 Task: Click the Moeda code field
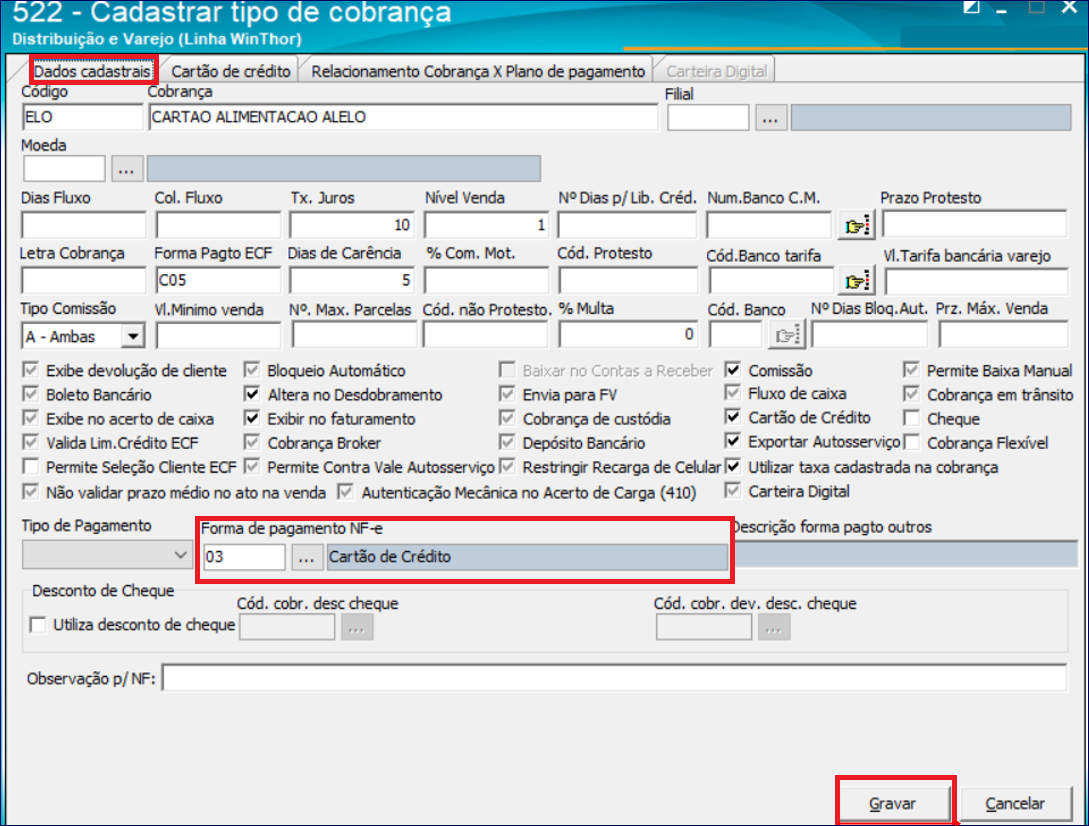64,169
